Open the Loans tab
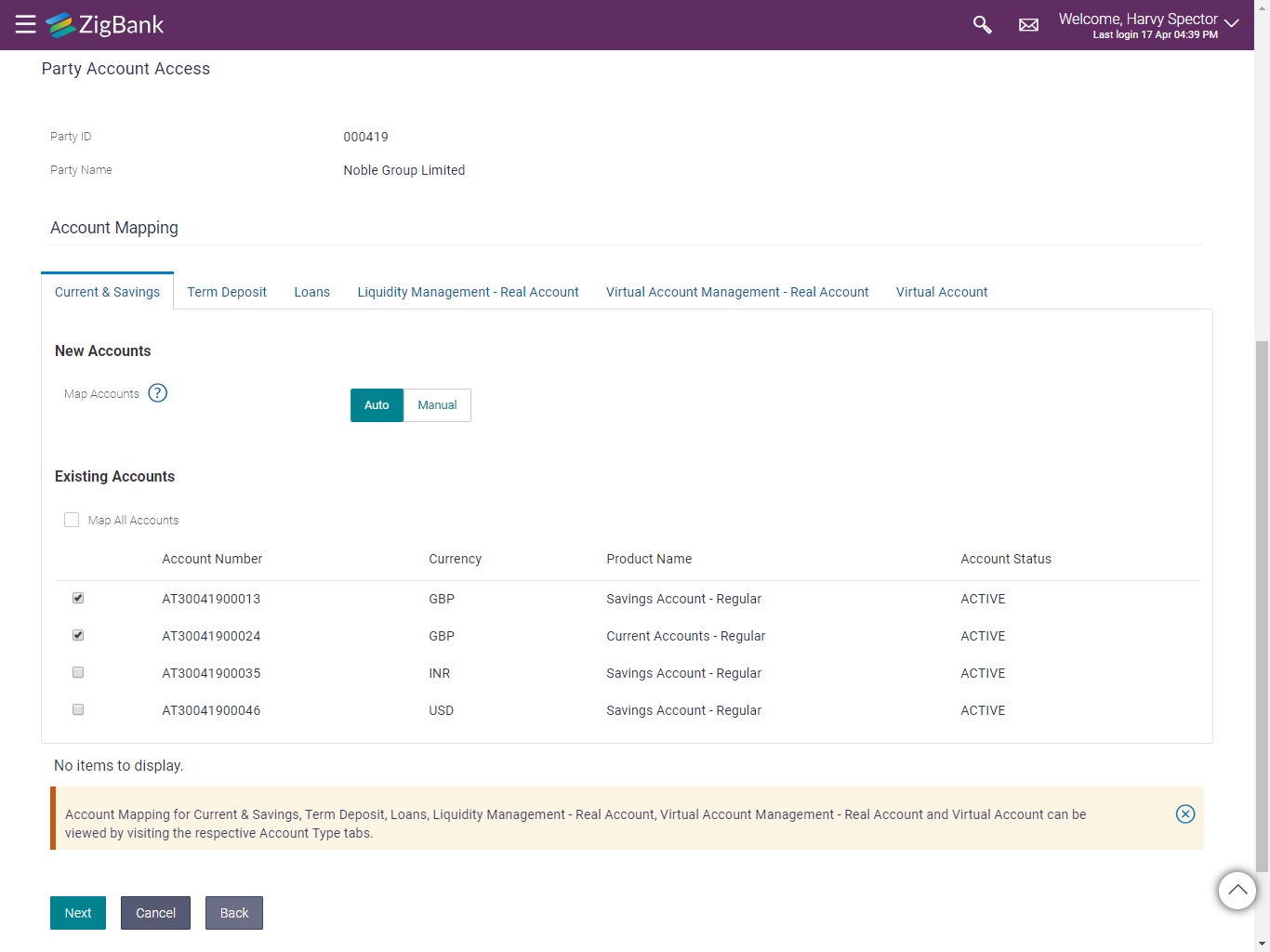This screenshot has height=952, width=1270. click(x=312, y=292)
